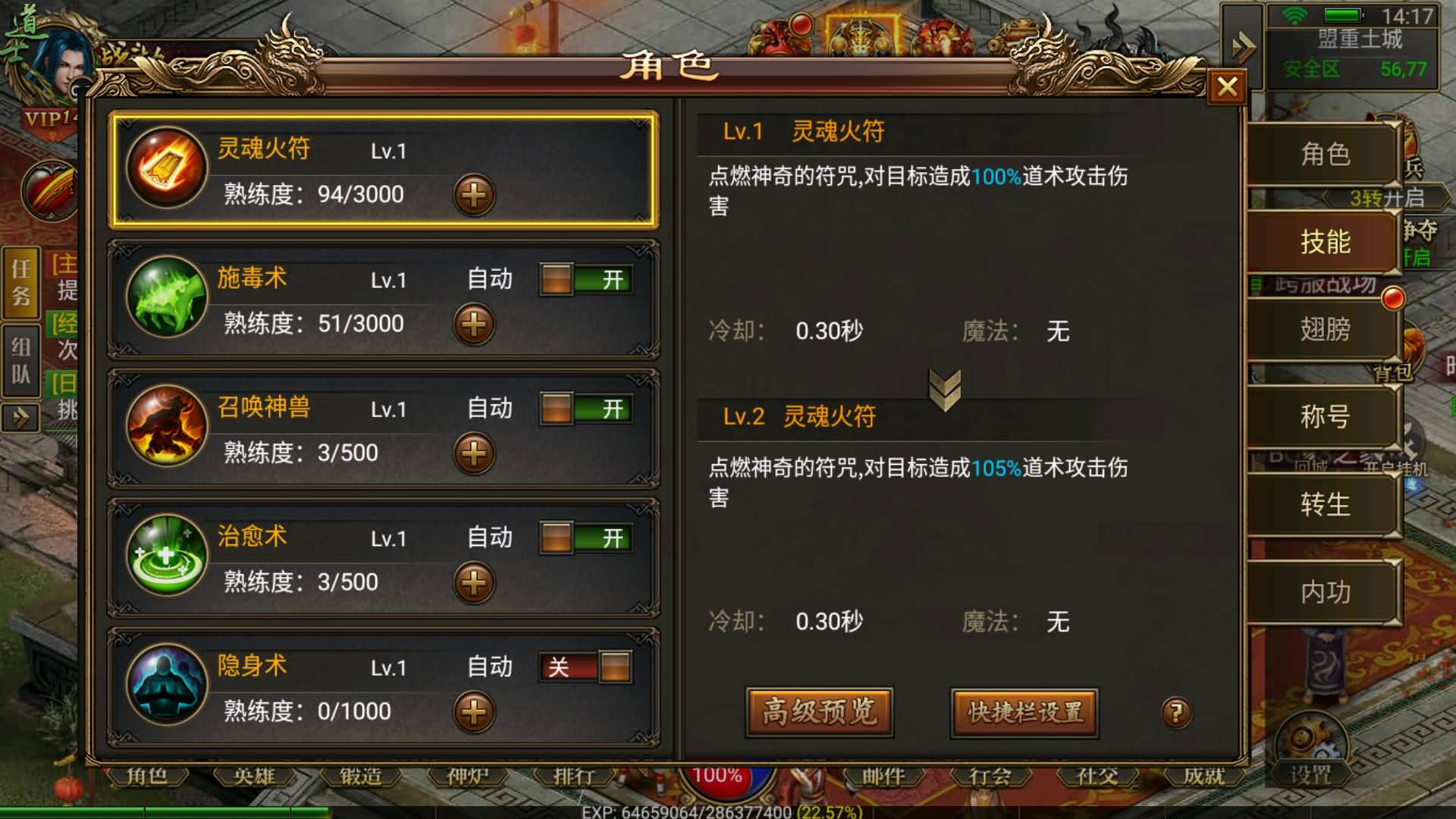Switch to the 翅膀 tab
1456x819 pixels.
click(x=1324, y=329)
